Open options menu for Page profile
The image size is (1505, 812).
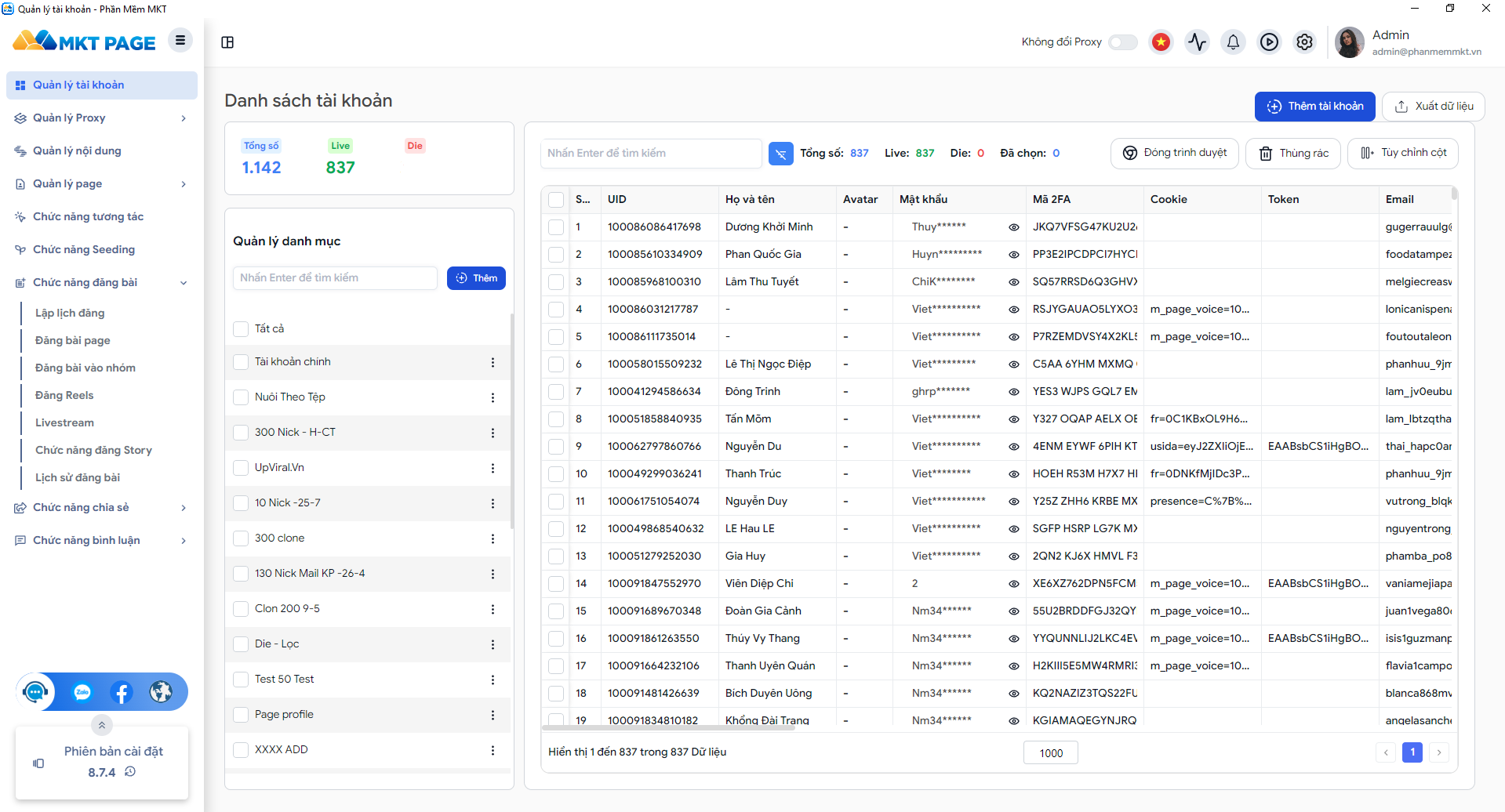point(493,715)
